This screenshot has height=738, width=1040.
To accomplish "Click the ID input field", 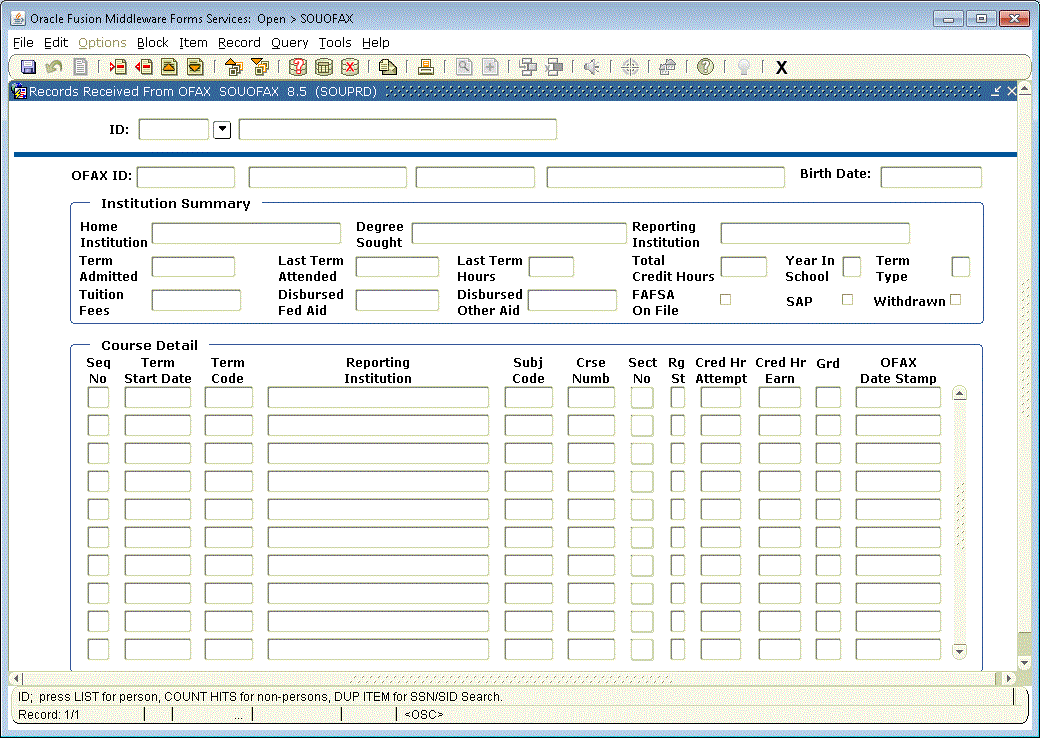I will (174, 129).
